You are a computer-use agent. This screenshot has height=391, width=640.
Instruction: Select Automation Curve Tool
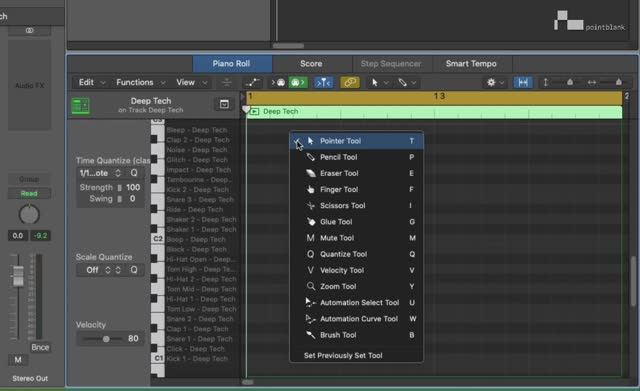tap(356, 319)
